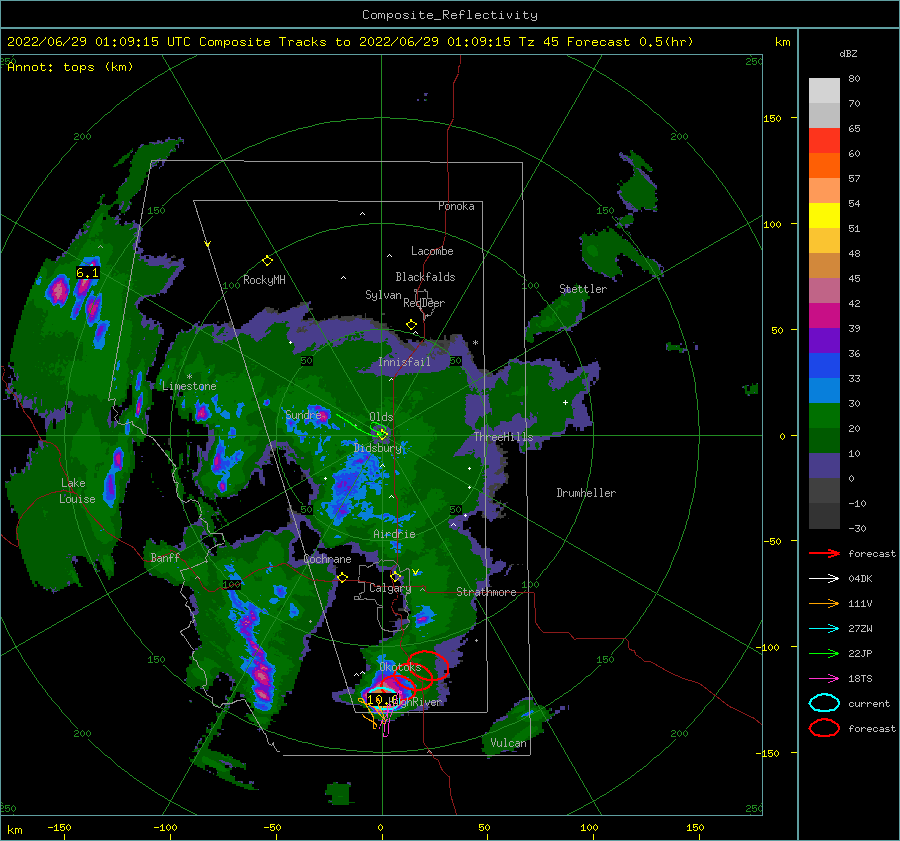Viewport: 900px width, 841px height.
Task: Pick the red swatch above 60 dBZ
Action: (x=824, y=141)
